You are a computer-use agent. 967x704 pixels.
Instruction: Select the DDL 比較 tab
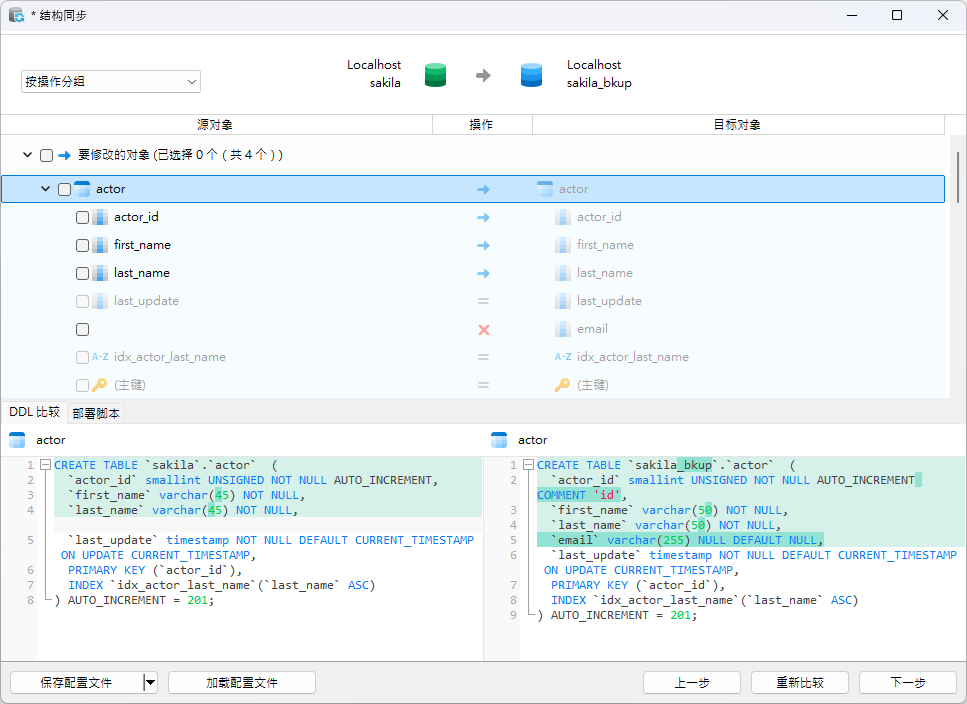[x=34, y=412]
